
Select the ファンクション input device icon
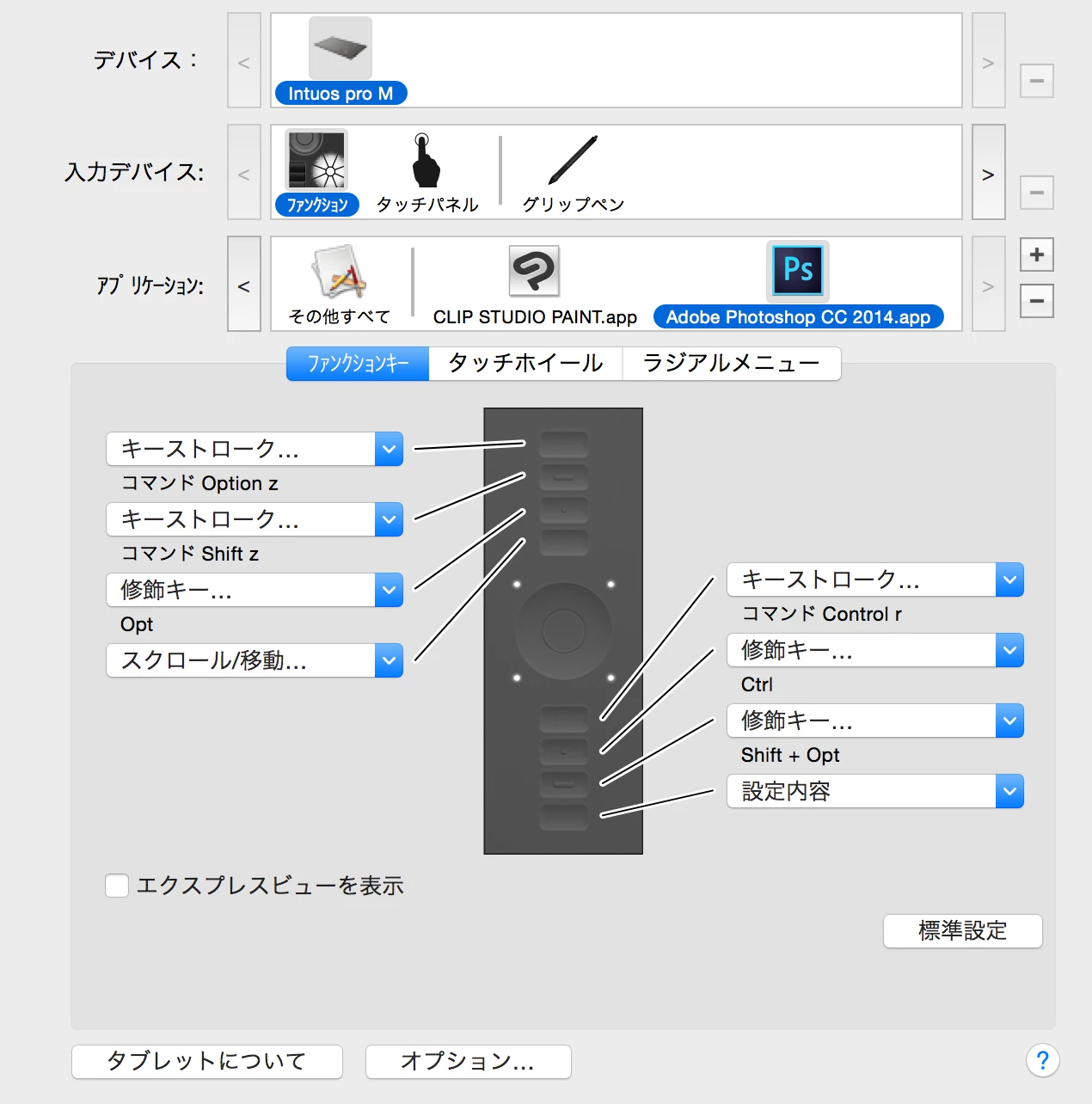[x=316, y=160]
